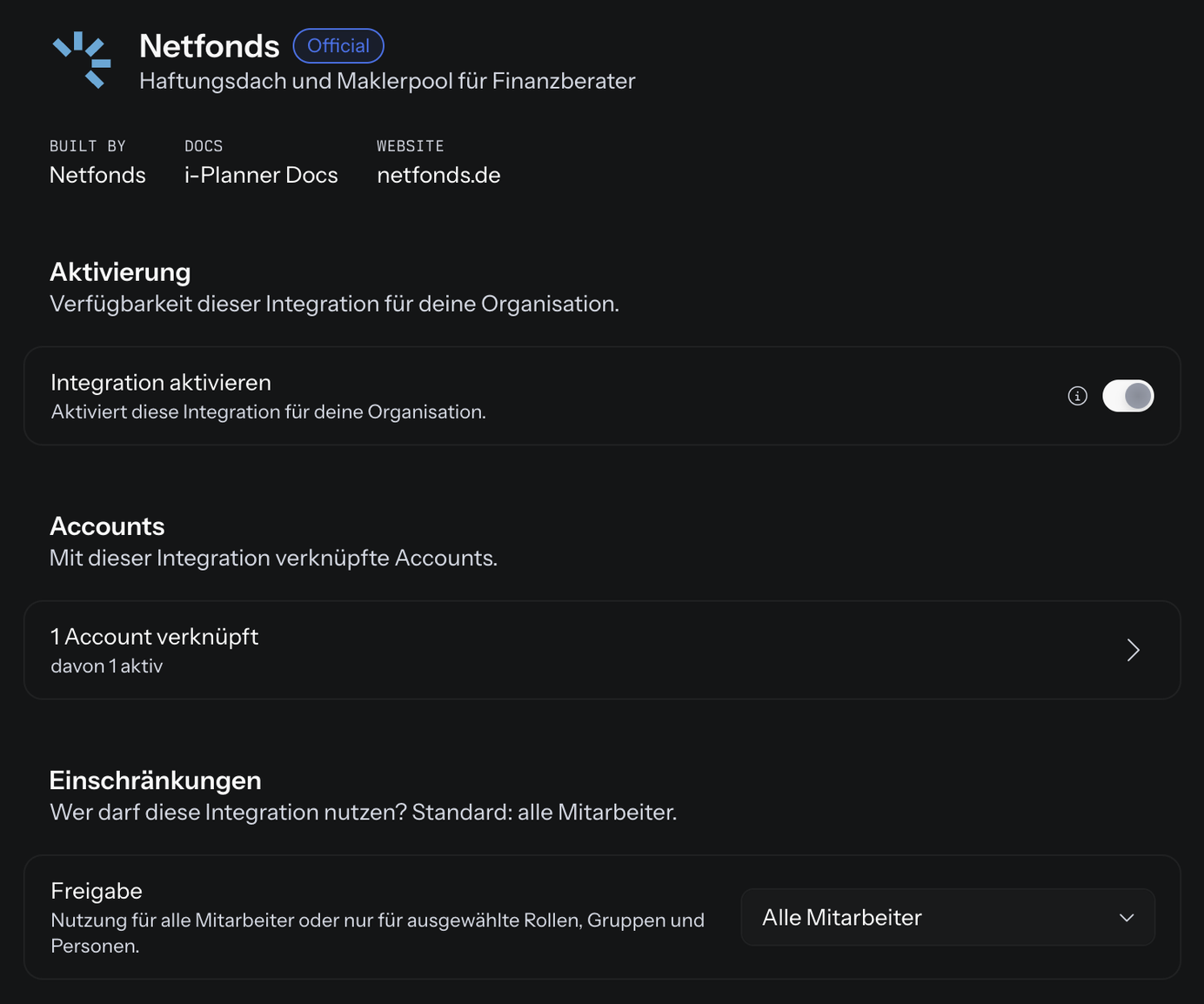Viewport: 1204px width, 1004px height.
Task: Click the 'Integration aktivieren' label text
Action: click(161, 383)
